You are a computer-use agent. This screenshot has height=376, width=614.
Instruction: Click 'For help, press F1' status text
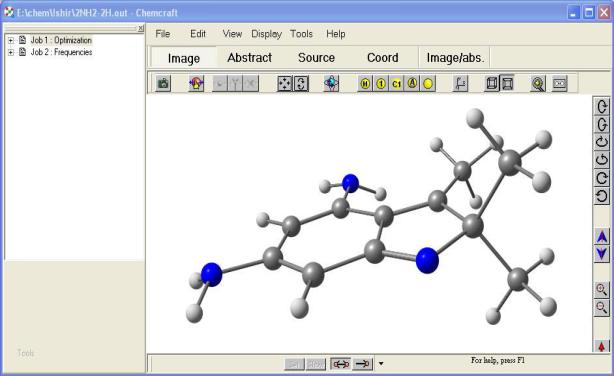point(497,360)
